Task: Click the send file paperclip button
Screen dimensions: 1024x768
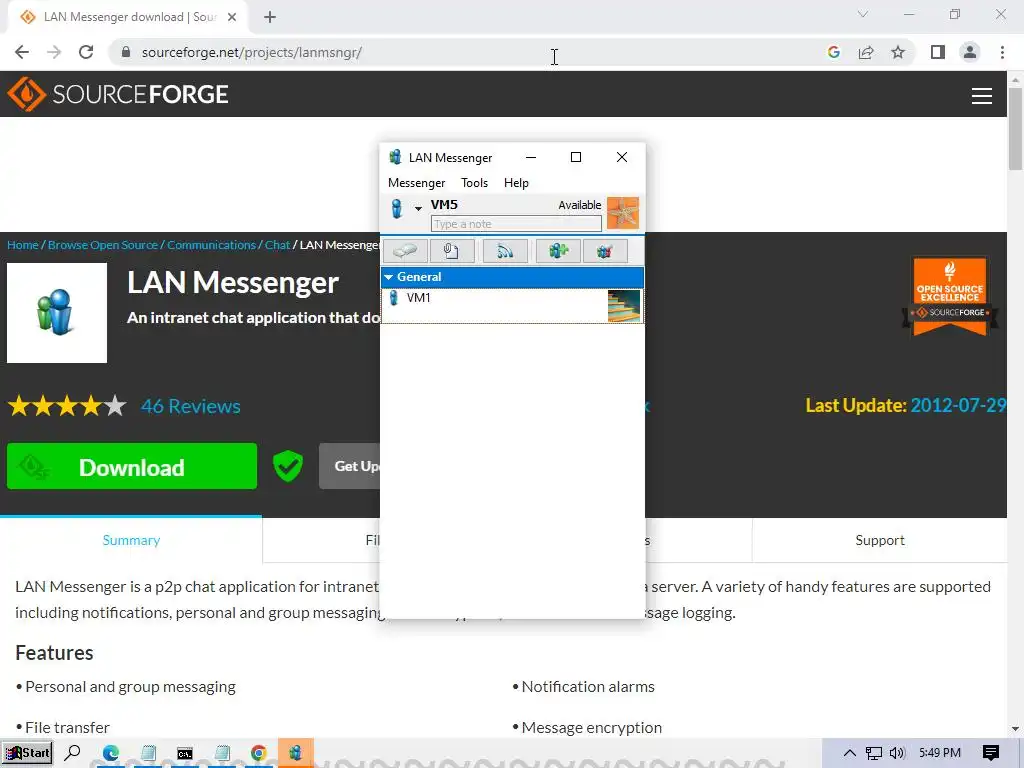Action: (452, 251)
